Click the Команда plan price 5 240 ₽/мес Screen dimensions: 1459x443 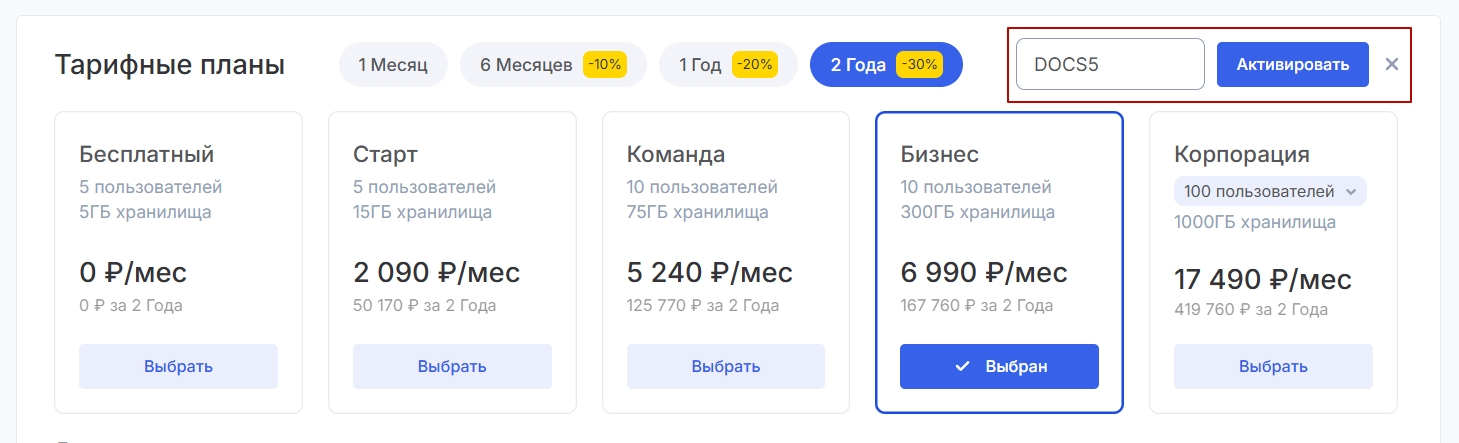pyautogui.click(x=709, y=272)
